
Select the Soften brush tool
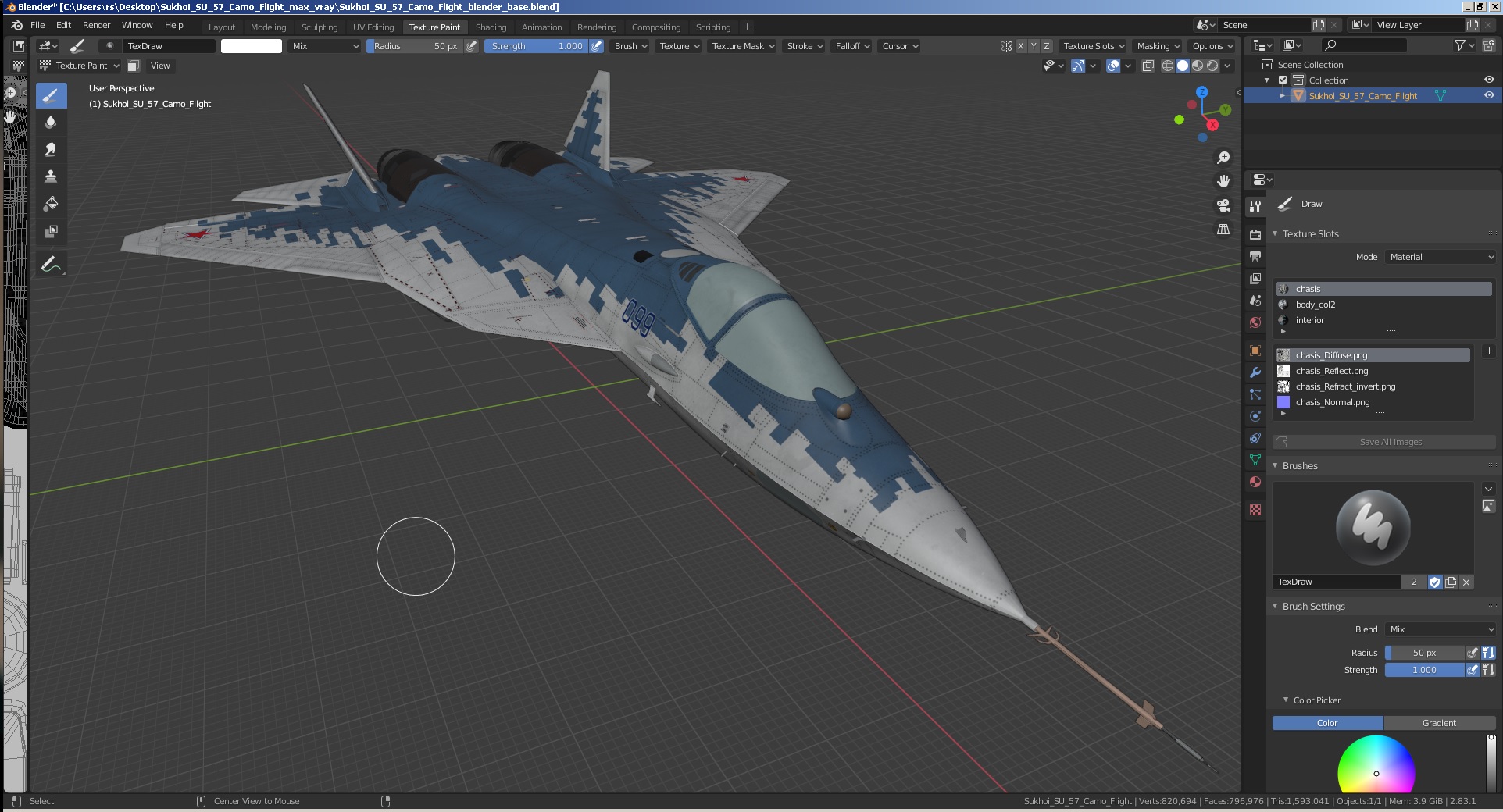pos(51,123)
